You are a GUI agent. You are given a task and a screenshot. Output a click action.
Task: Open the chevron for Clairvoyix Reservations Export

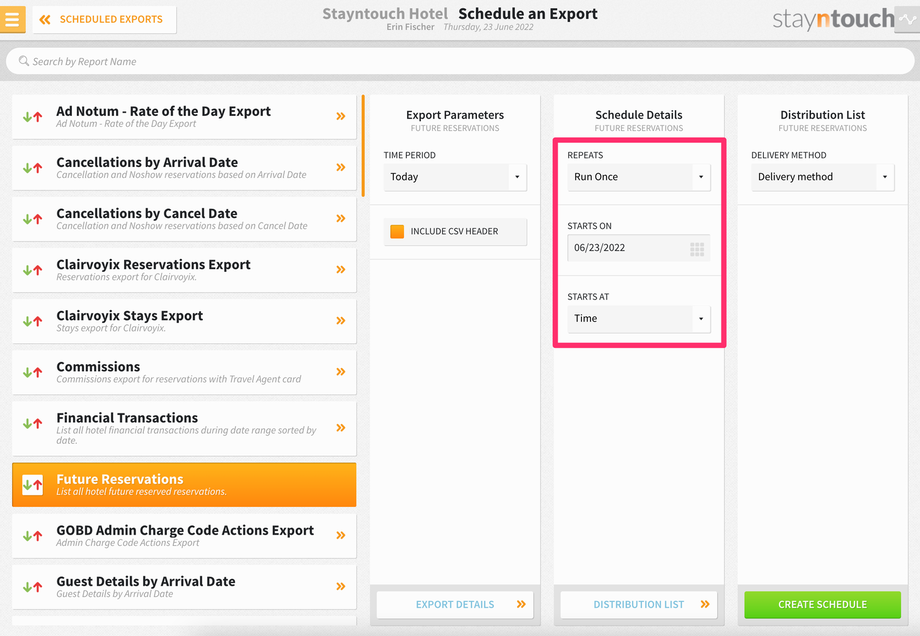pyautogui.click(x=340, y=269)
